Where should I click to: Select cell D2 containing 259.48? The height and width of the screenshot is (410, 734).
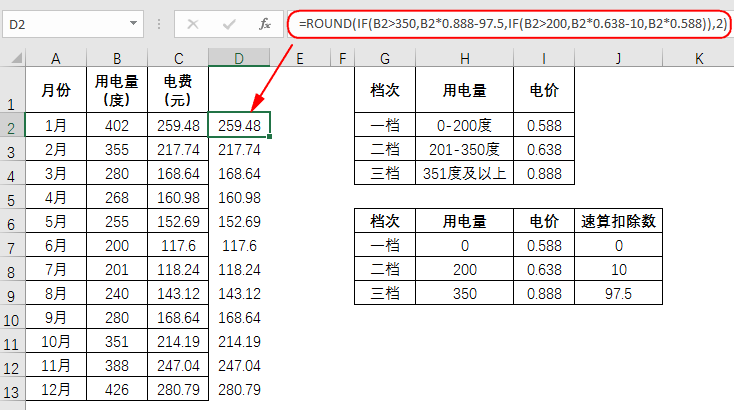[x=239, y=125]
